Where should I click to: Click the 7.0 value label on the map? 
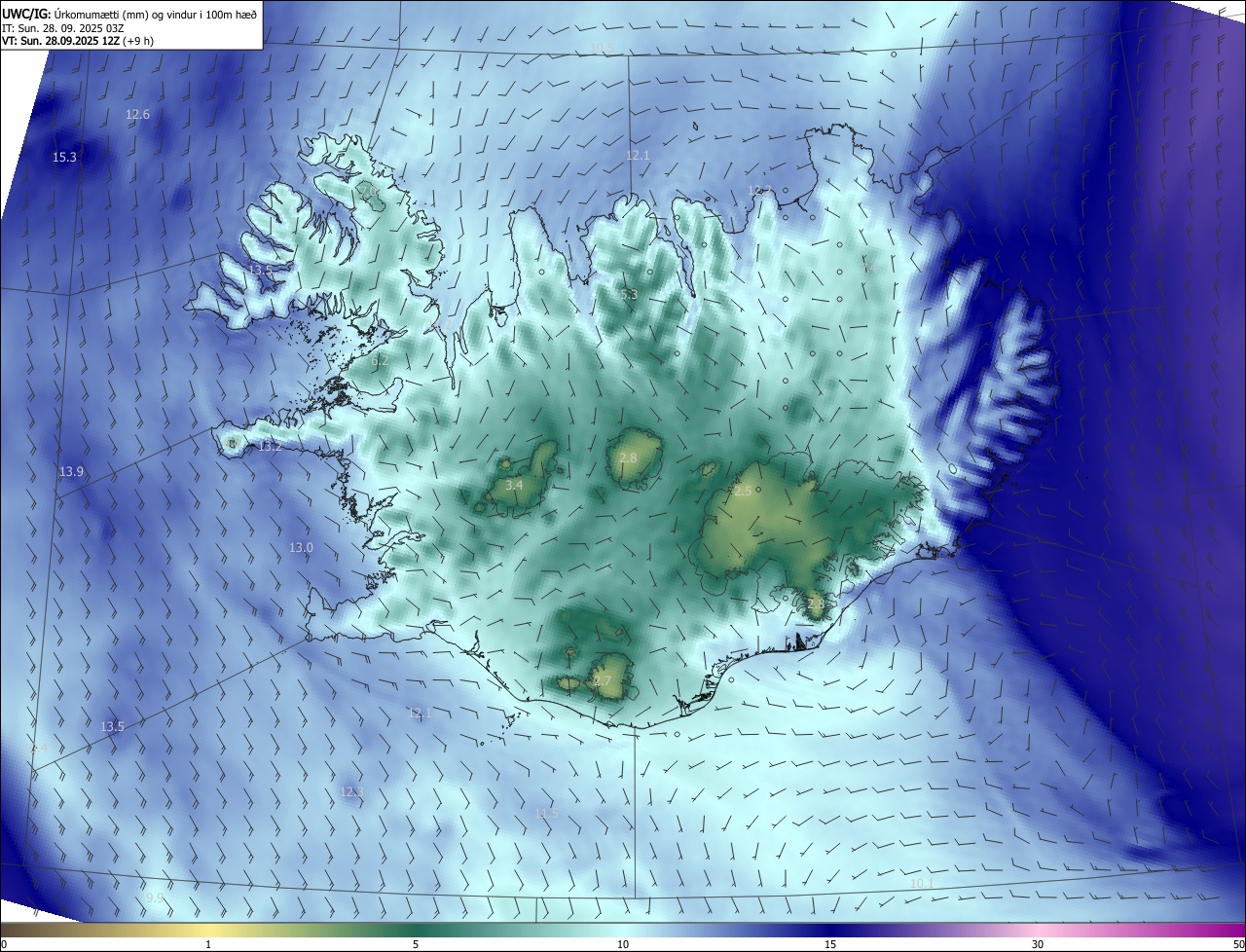(x=370, y=193)
